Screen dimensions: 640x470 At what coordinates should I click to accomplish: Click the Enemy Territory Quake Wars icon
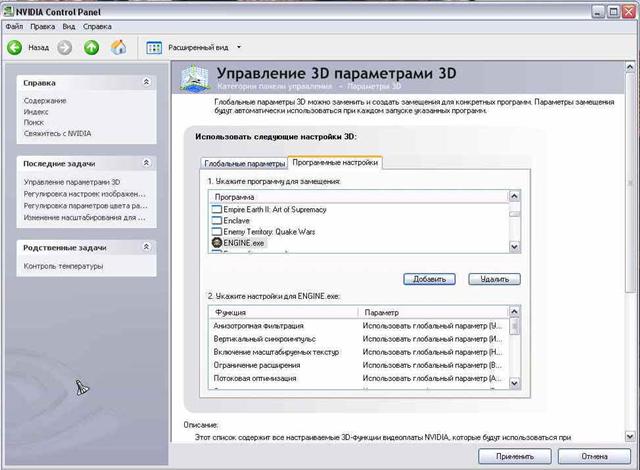click(x=217, y=232)
